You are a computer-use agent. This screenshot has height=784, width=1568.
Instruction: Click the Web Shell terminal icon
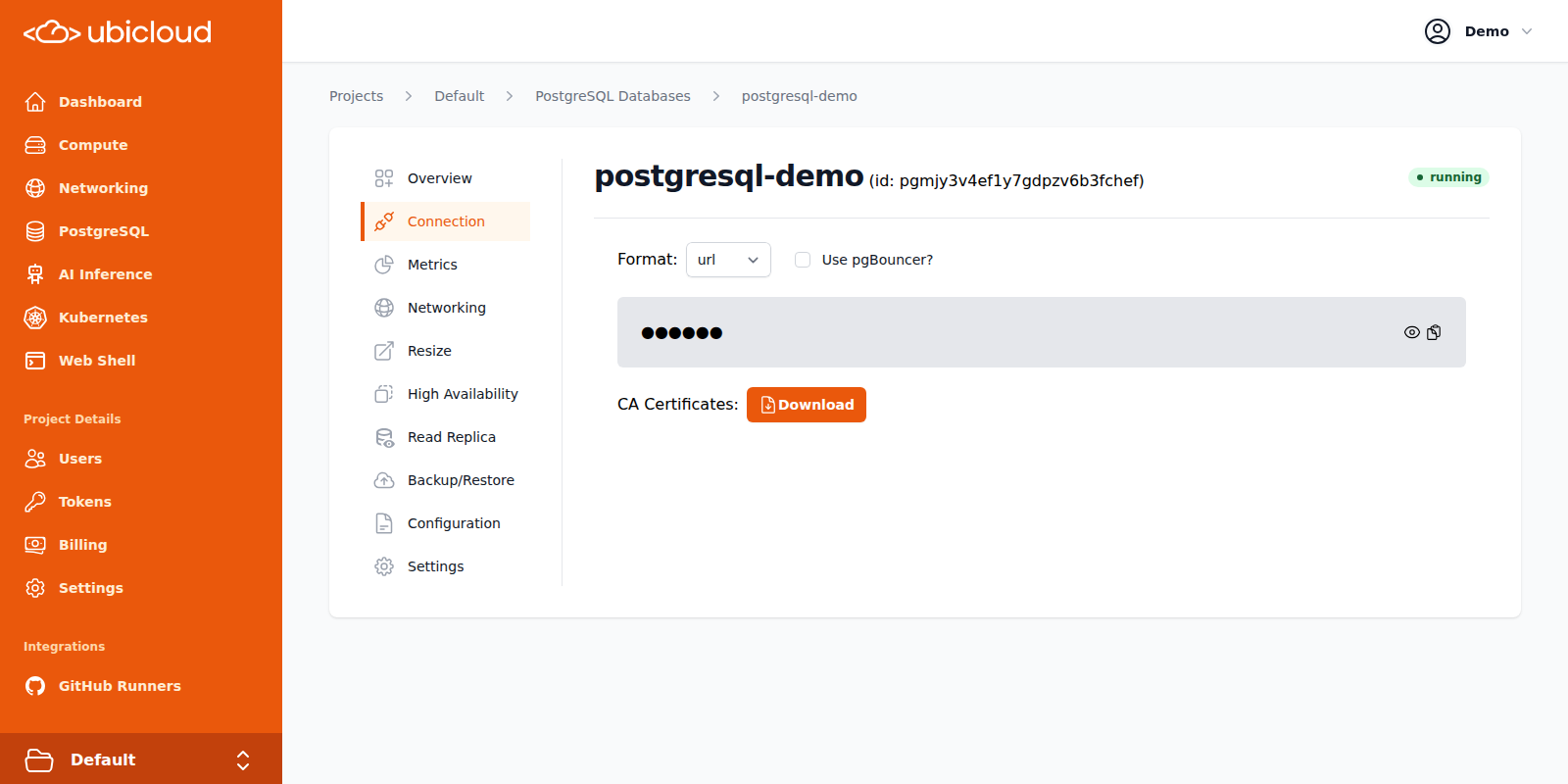pos(35,361)
